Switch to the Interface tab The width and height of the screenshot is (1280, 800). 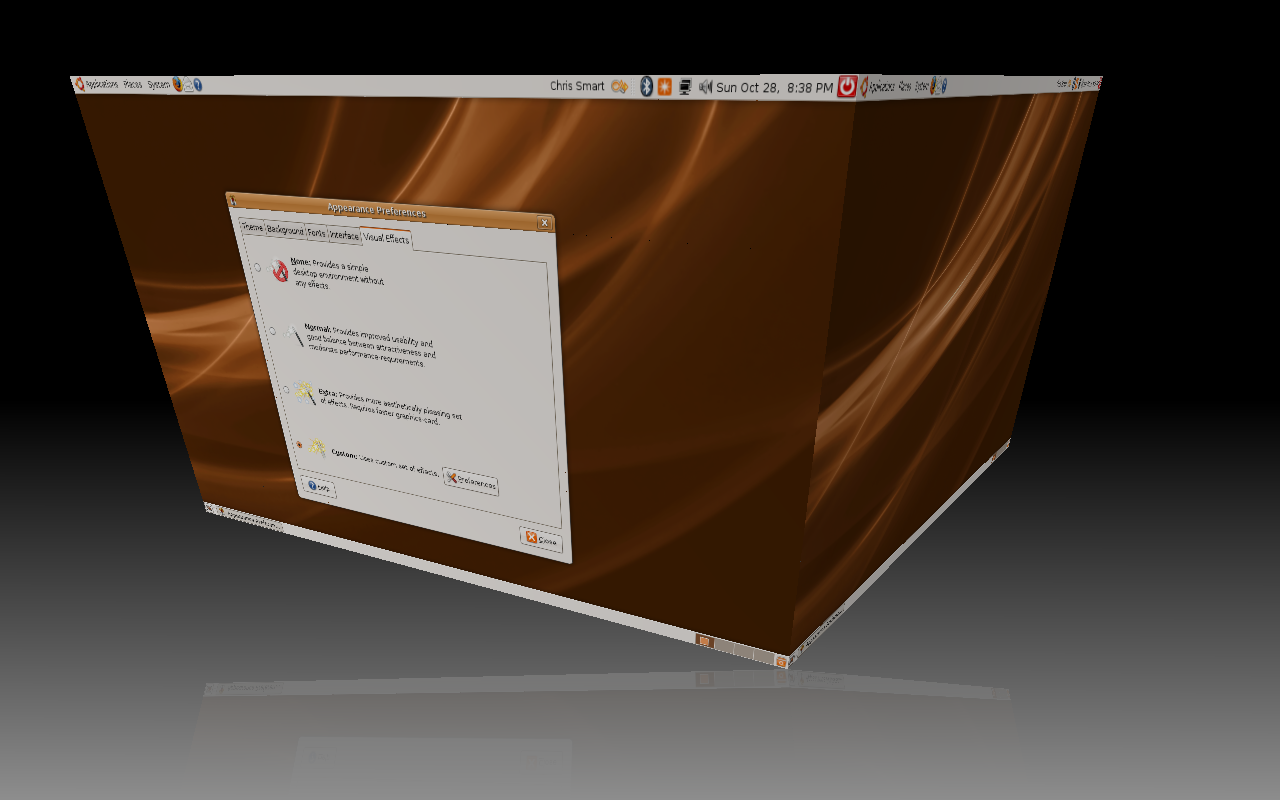tap(344, 235)
